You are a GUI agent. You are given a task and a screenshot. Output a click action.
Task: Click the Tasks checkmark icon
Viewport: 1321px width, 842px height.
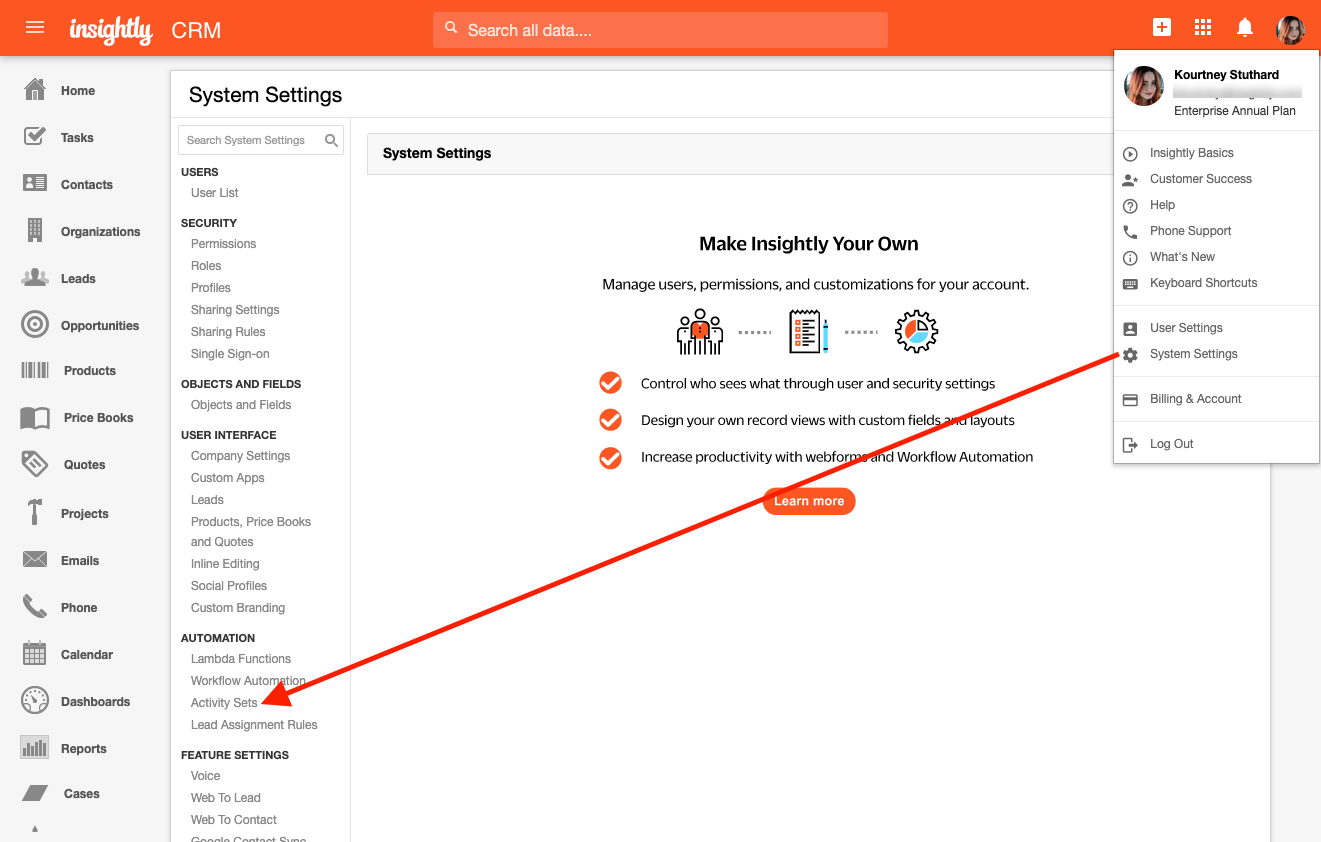(x=35, y=137)
